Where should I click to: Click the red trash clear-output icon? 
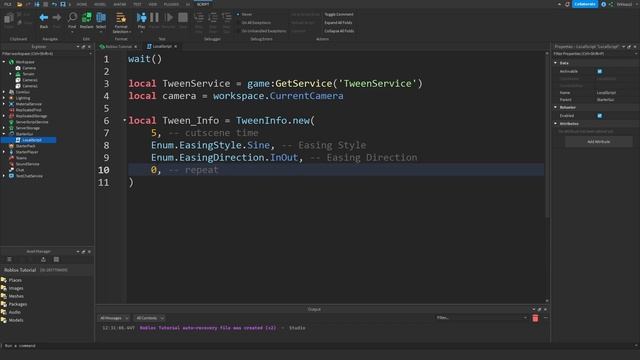pyautogui.click(x=535, y=318)
